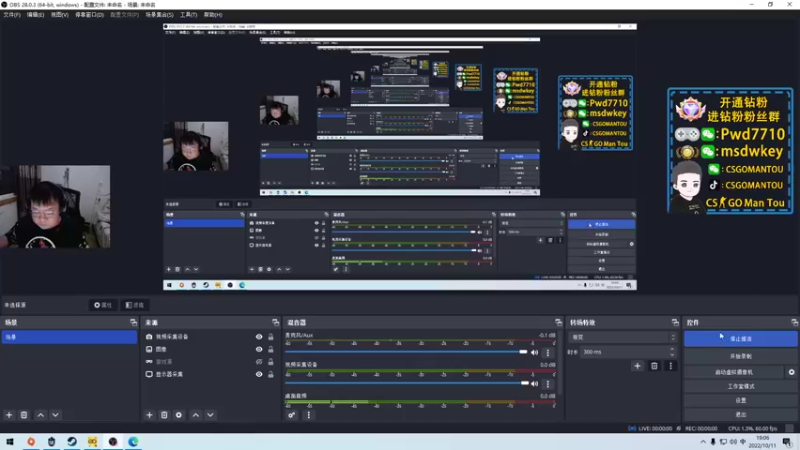Open 设置 settings from the Controls dock
The image size is (800, 450).
coord(740,401)
